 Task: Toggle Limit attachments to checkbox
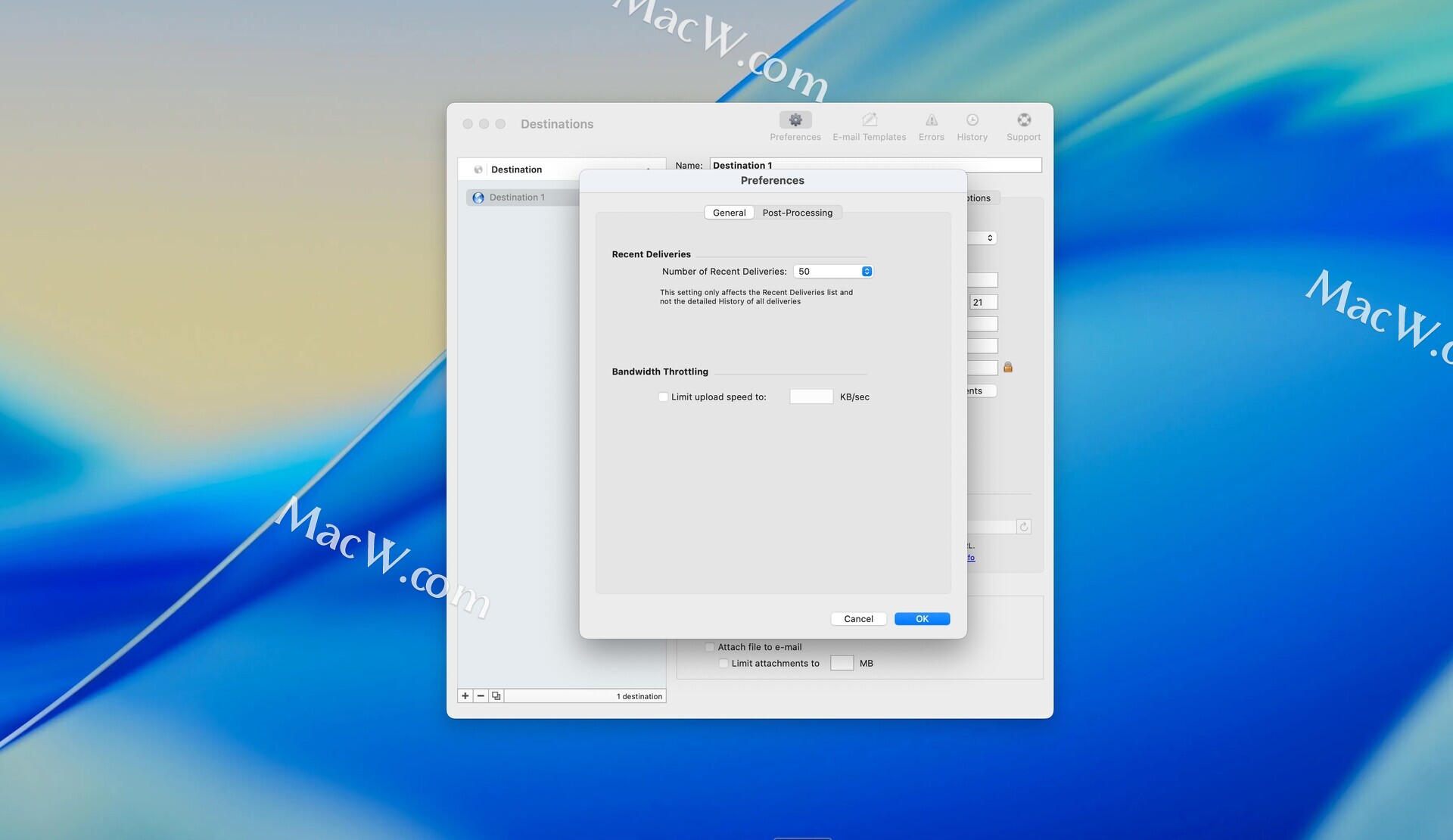point(723,664)
